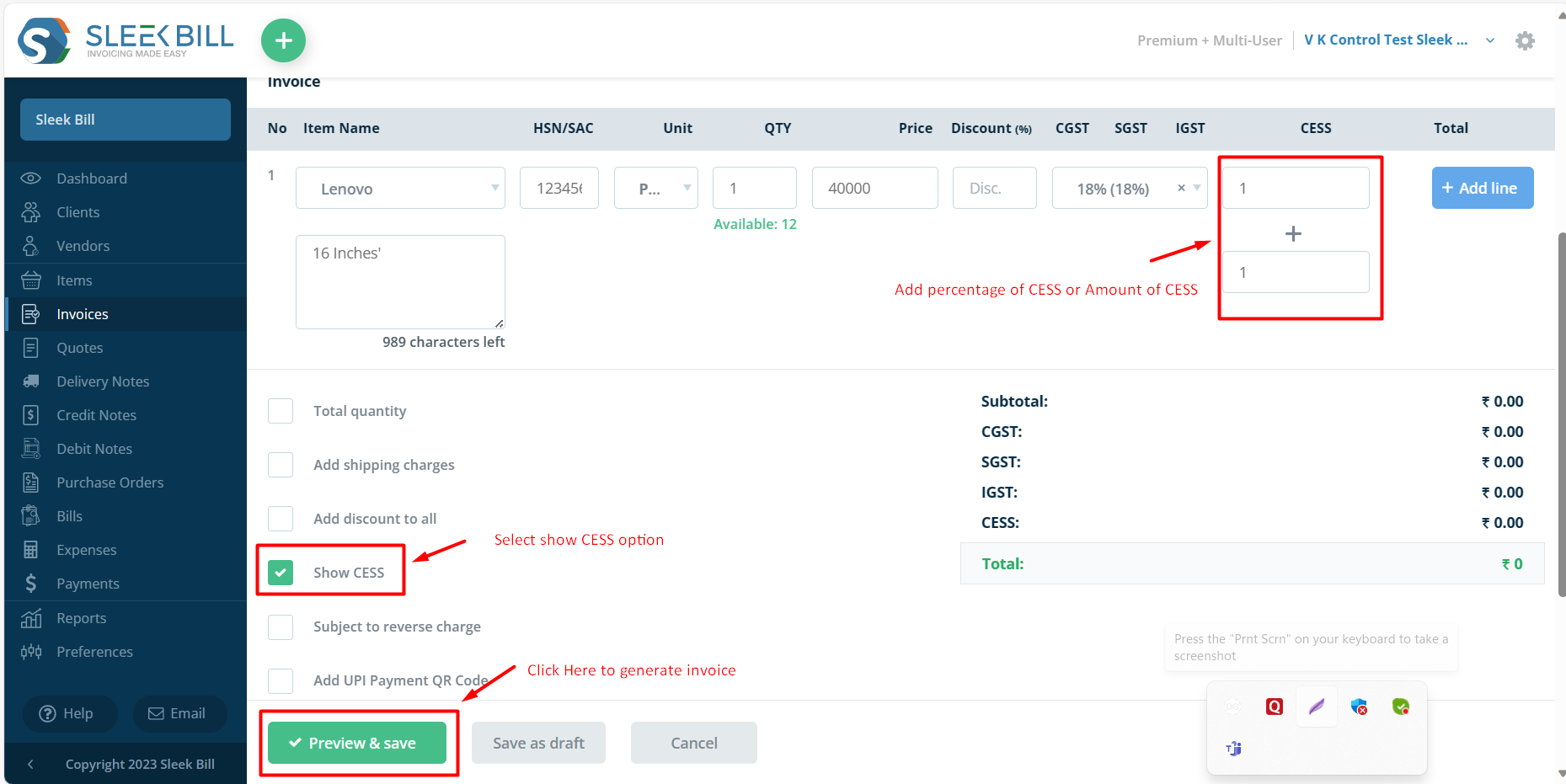Viewport: 1566px width, 784px height.
Task: Tick the Subject to reverse charge checkbox
Action: pos(281,627)
